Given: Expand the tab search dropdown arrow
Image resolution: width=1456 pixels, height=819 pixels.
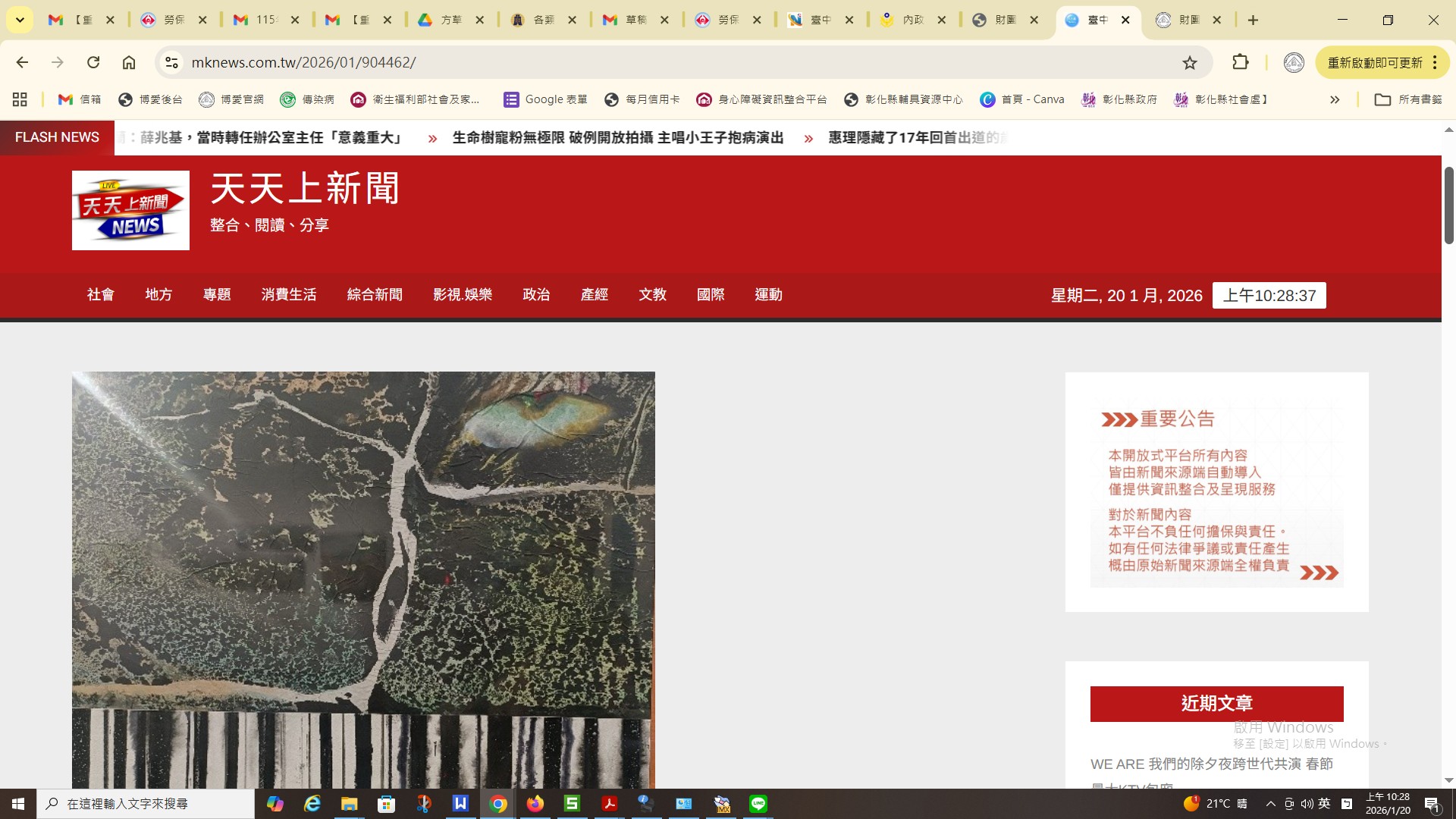Looking at the screenshot, I should pos(20,20).
